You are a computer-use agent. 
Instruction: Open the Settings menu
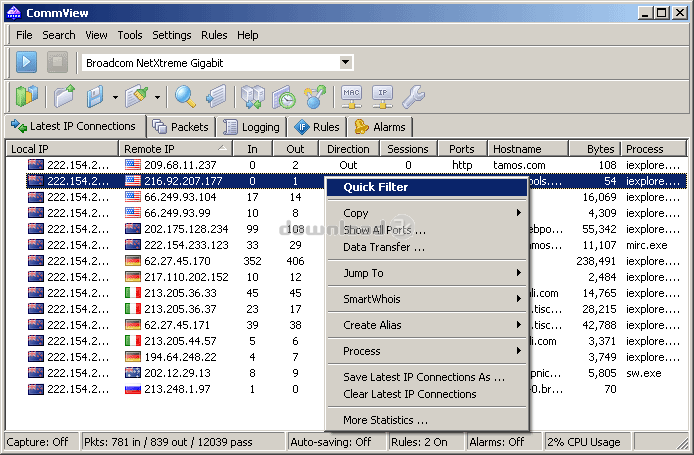point(172,35)
